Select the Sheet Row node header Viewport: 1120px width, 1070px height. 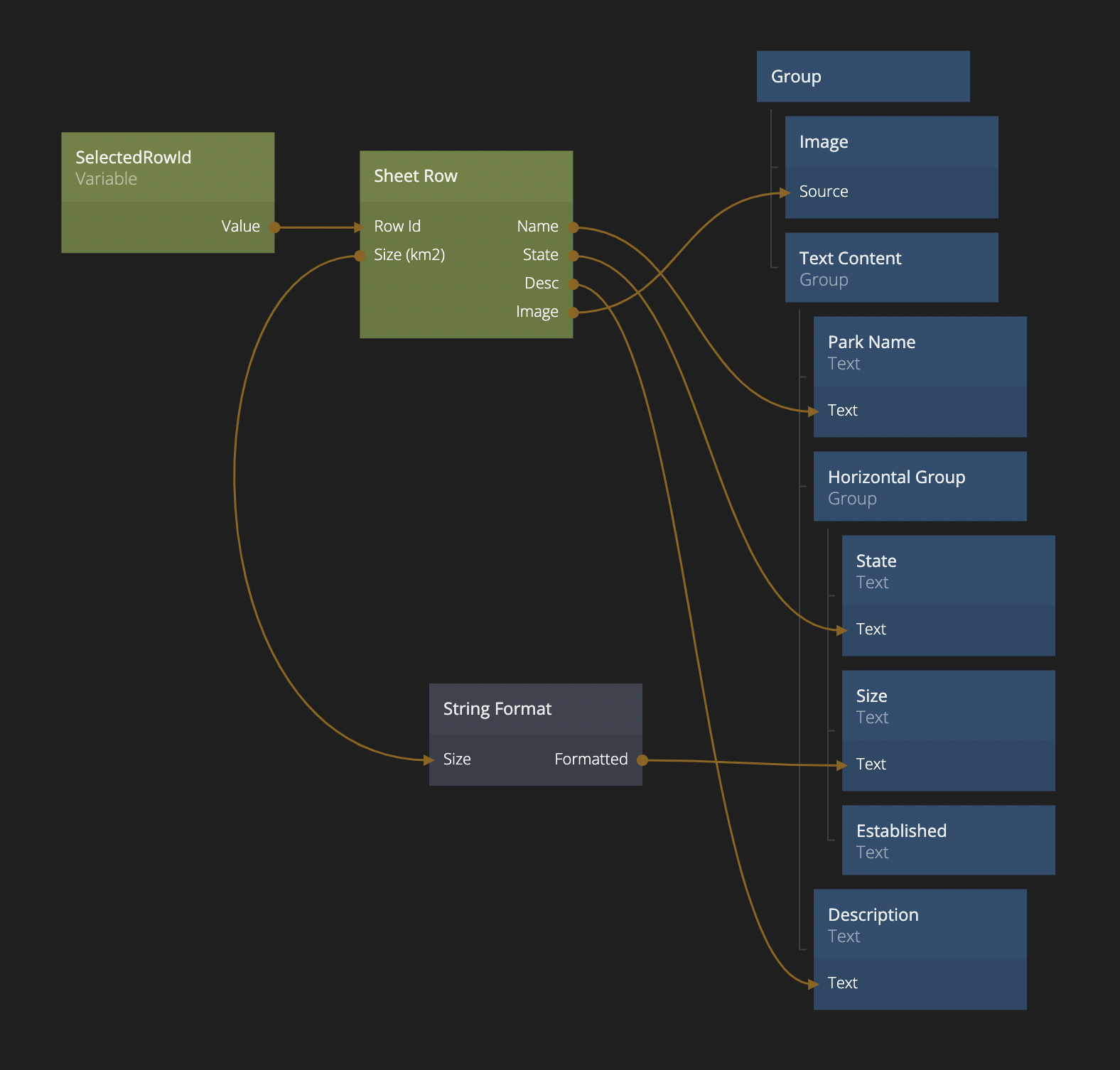coord(465,176)
